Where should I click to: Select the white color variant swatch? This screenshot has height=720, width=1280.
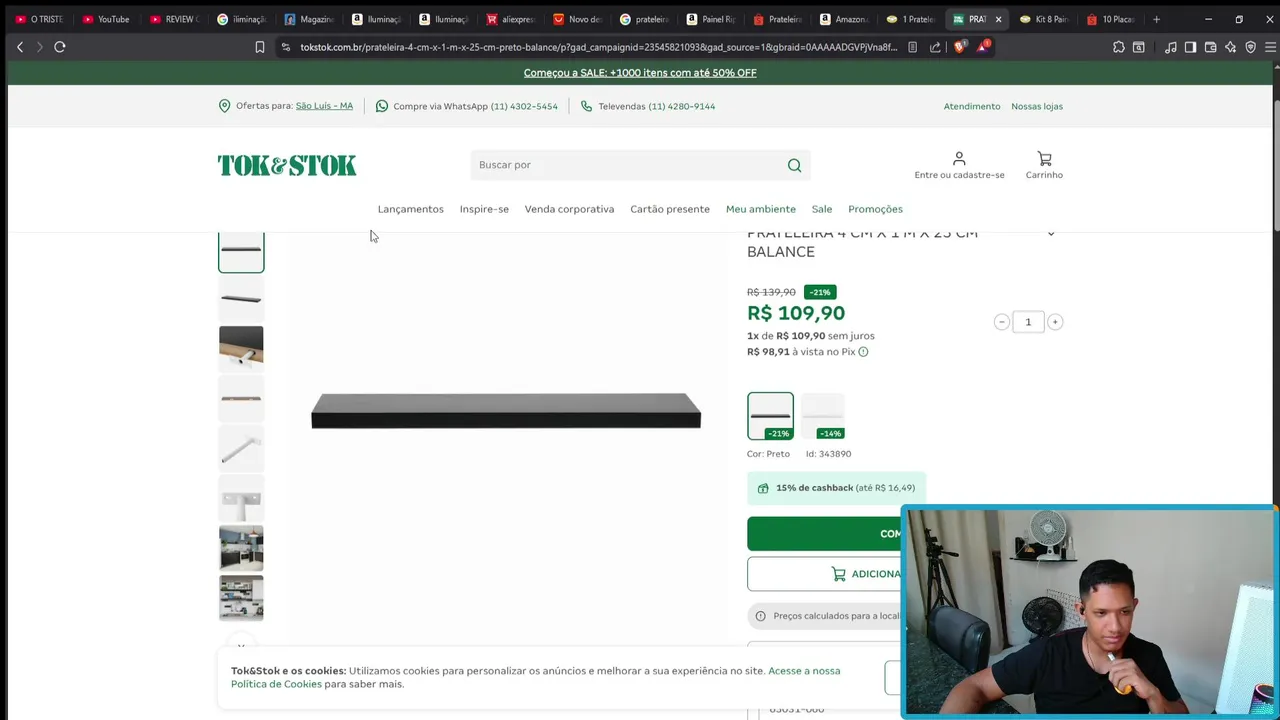pos(823,416)
